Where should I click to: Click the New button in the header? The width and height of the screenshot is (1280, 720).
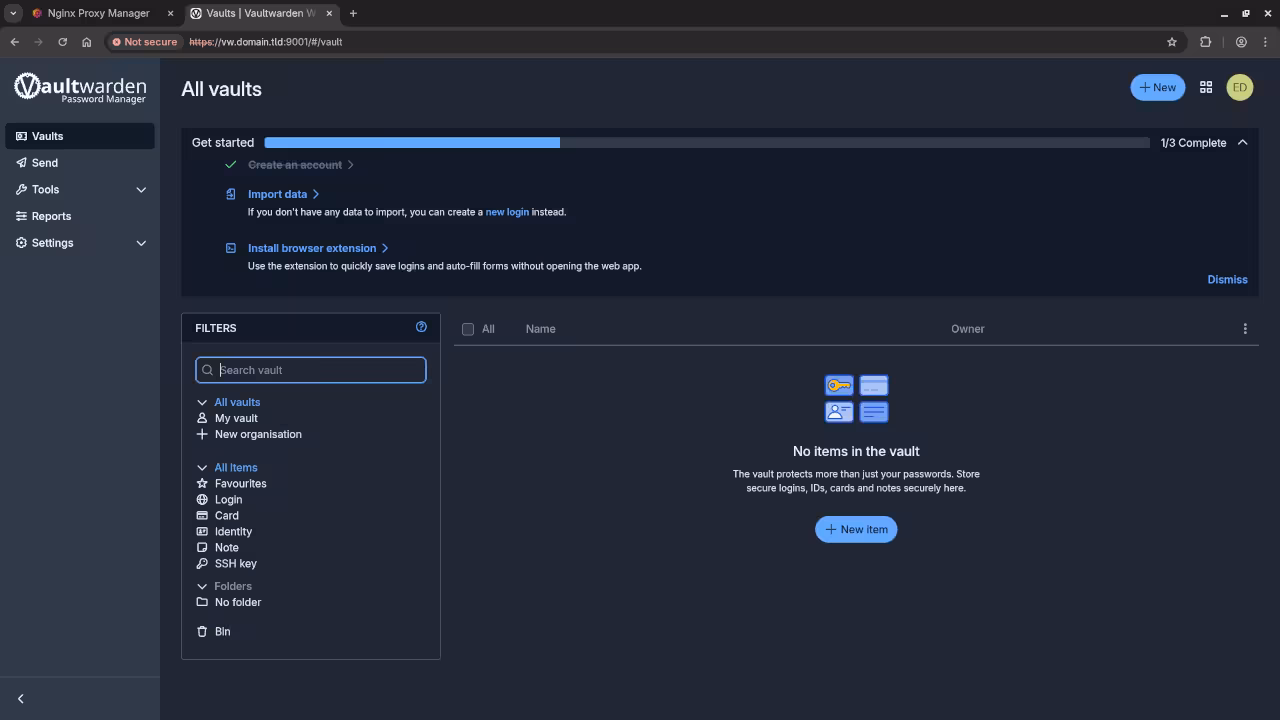coord(1157,87)
